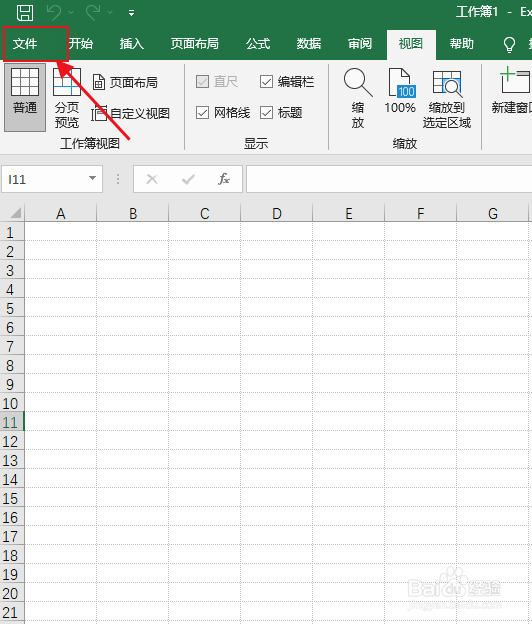The height and width of the screenshot is (624, 532).
Task: Open the 文件 (File) menu
Action: pos(25,43)
